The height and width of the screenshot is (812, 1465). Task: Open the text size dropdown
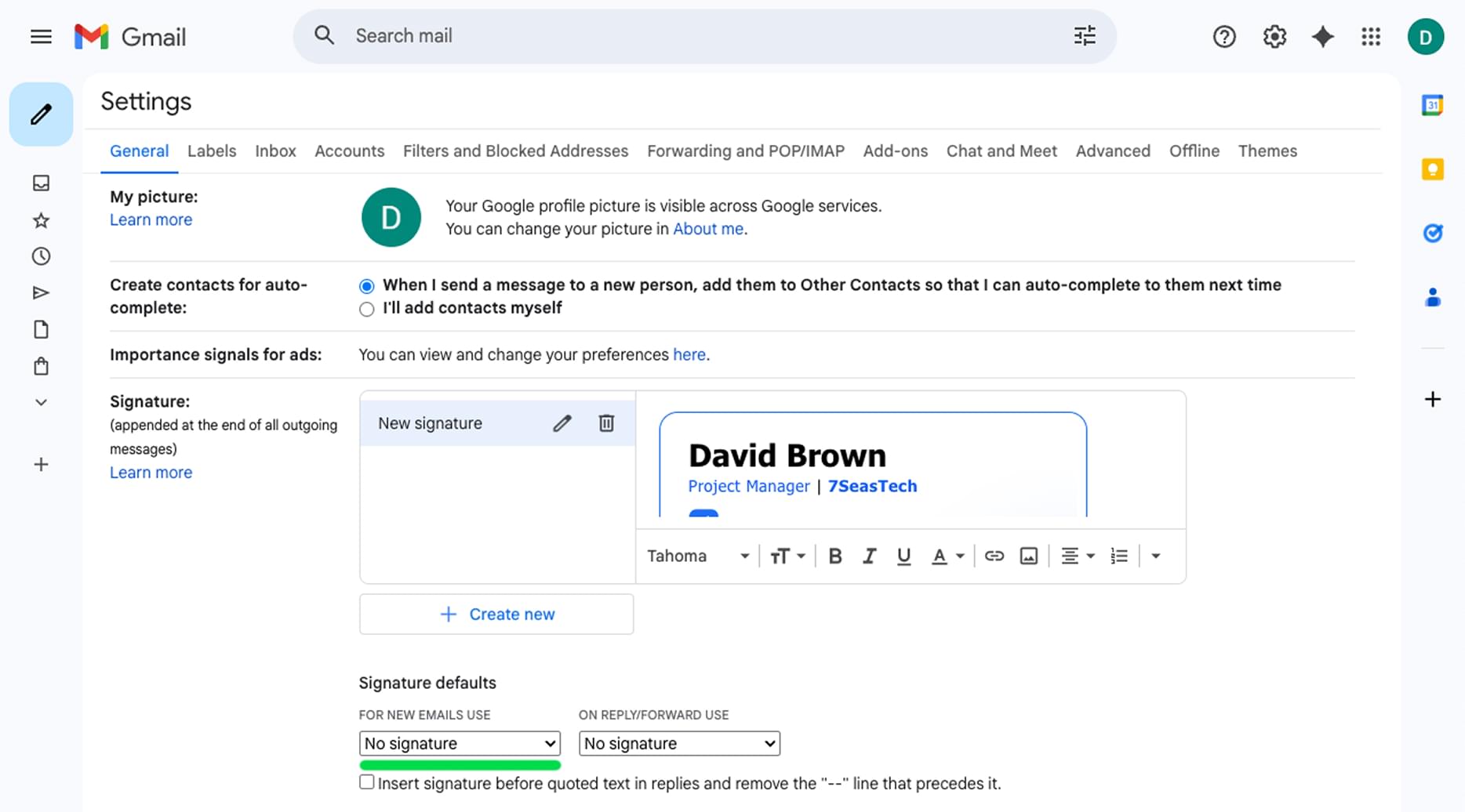787,556
